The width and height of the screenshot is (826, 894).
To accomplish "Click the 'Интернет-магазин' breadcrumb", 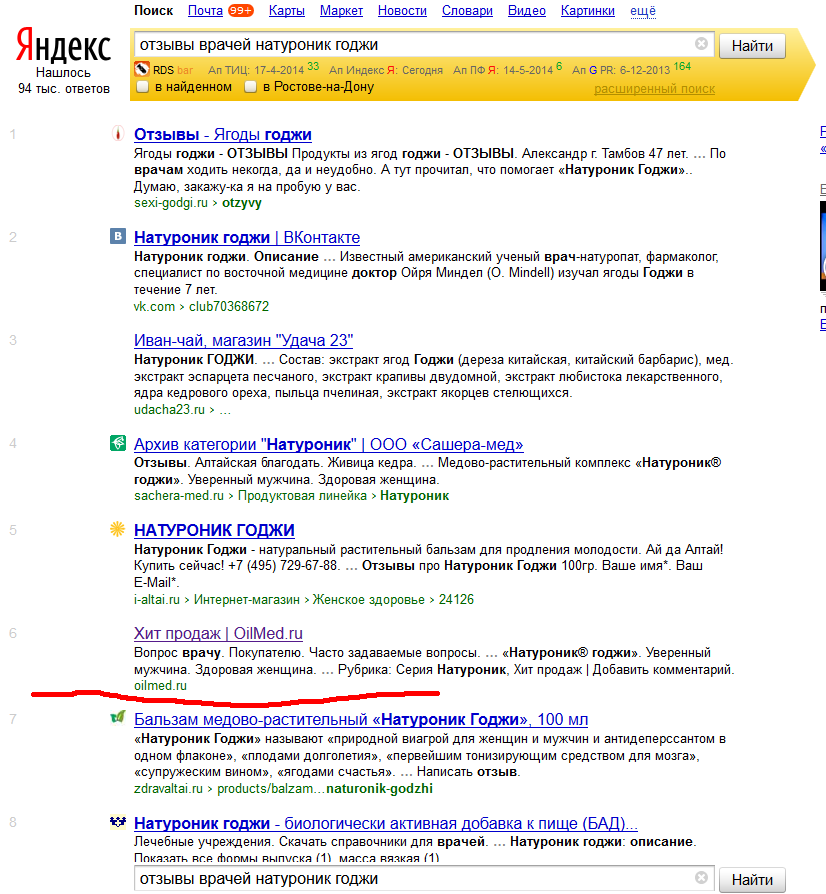I will point(246,599).
